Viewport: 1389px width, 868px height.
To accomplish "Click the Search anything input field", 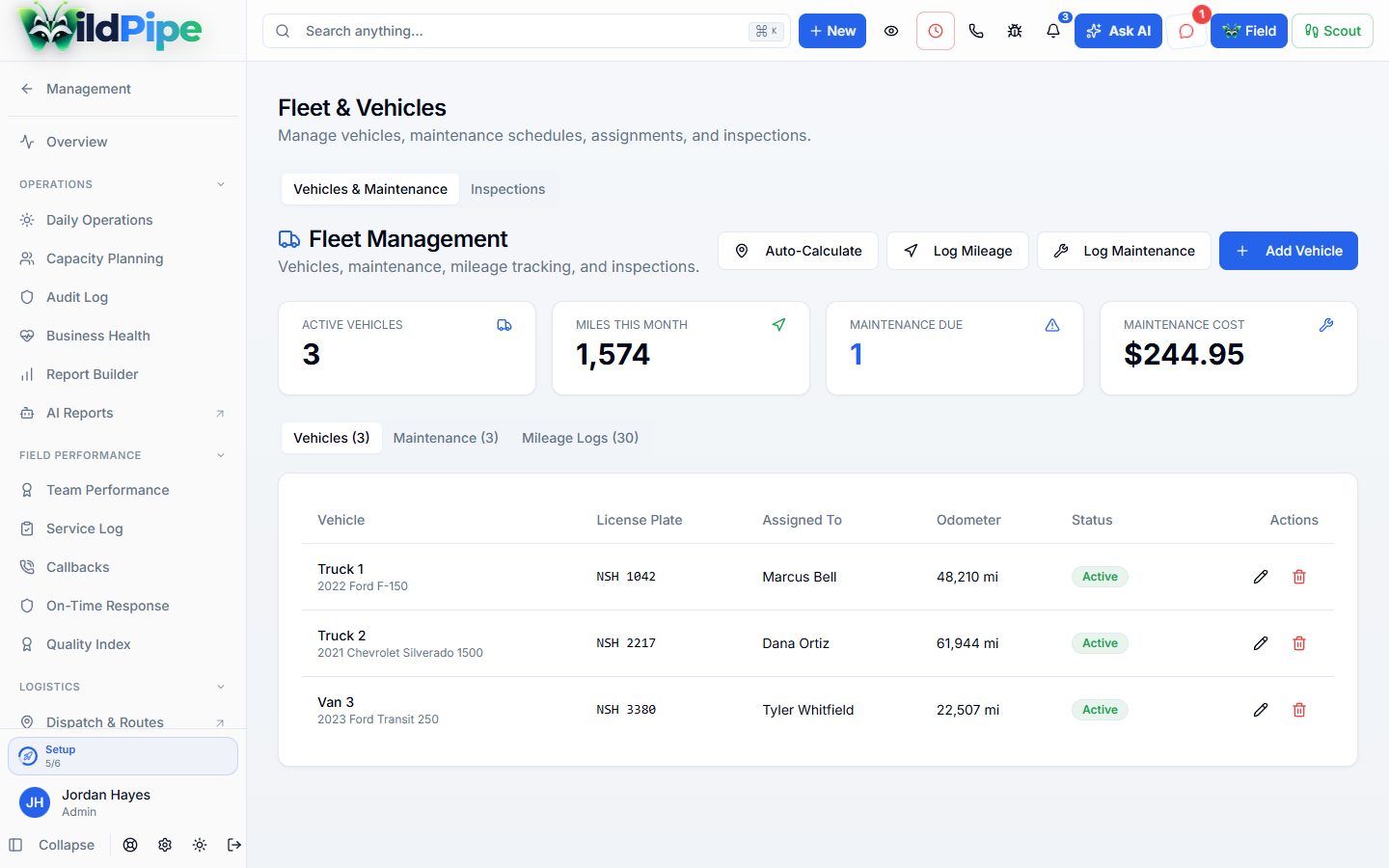I will click(527, 31).
